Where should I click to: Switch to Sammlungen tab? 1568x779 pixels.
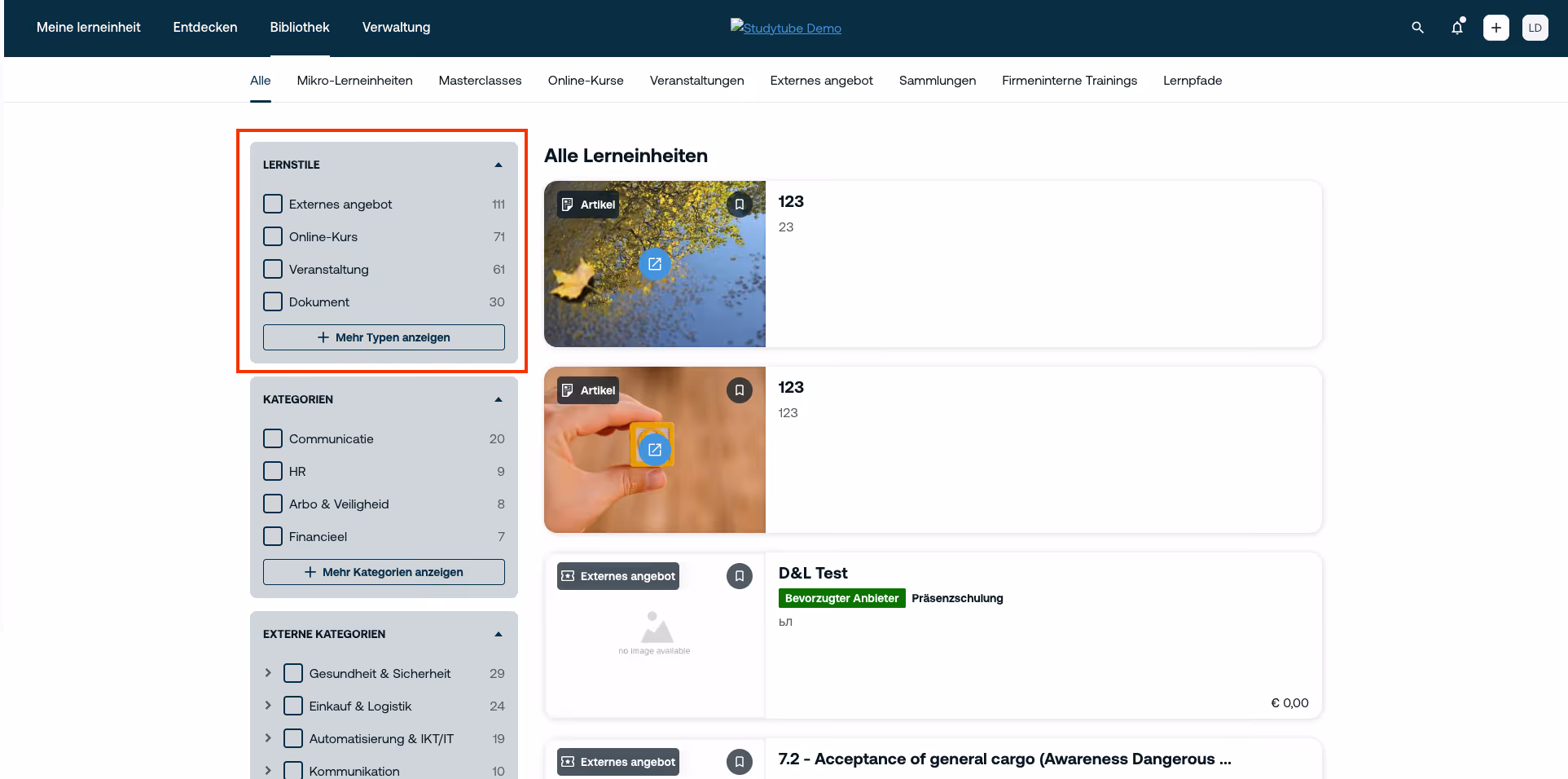coord(938,81)
